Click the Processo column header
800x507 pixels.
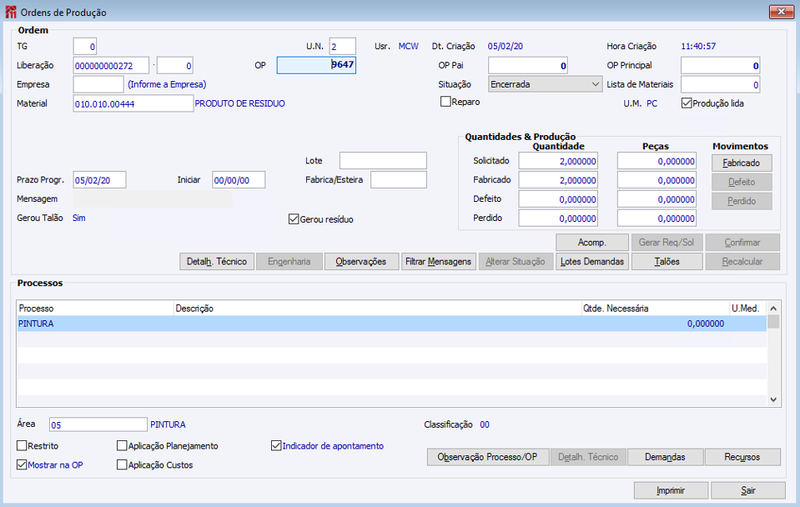point(95,308)
